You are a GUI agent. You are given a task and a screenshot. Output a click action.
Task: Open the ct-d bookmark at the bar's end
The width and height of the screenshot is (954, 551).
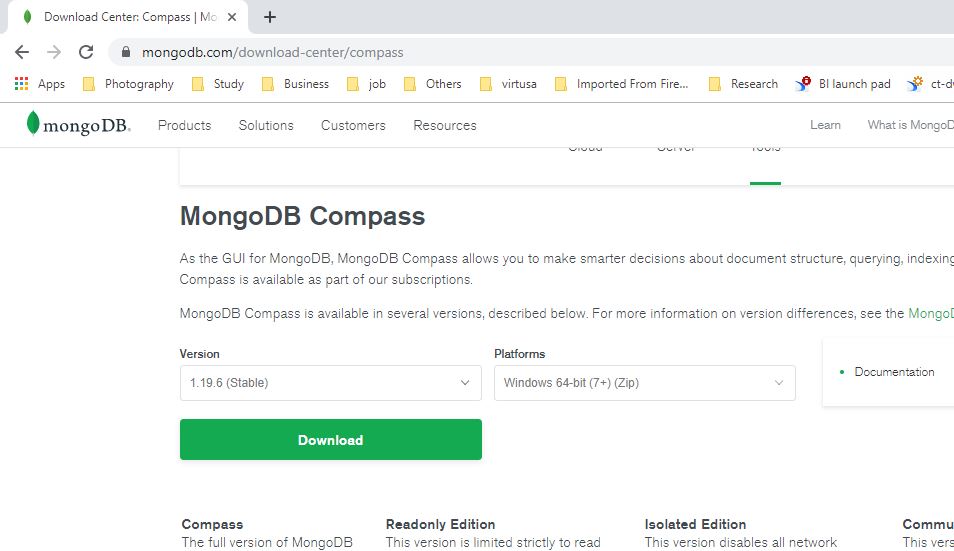(x=930, y=84)
